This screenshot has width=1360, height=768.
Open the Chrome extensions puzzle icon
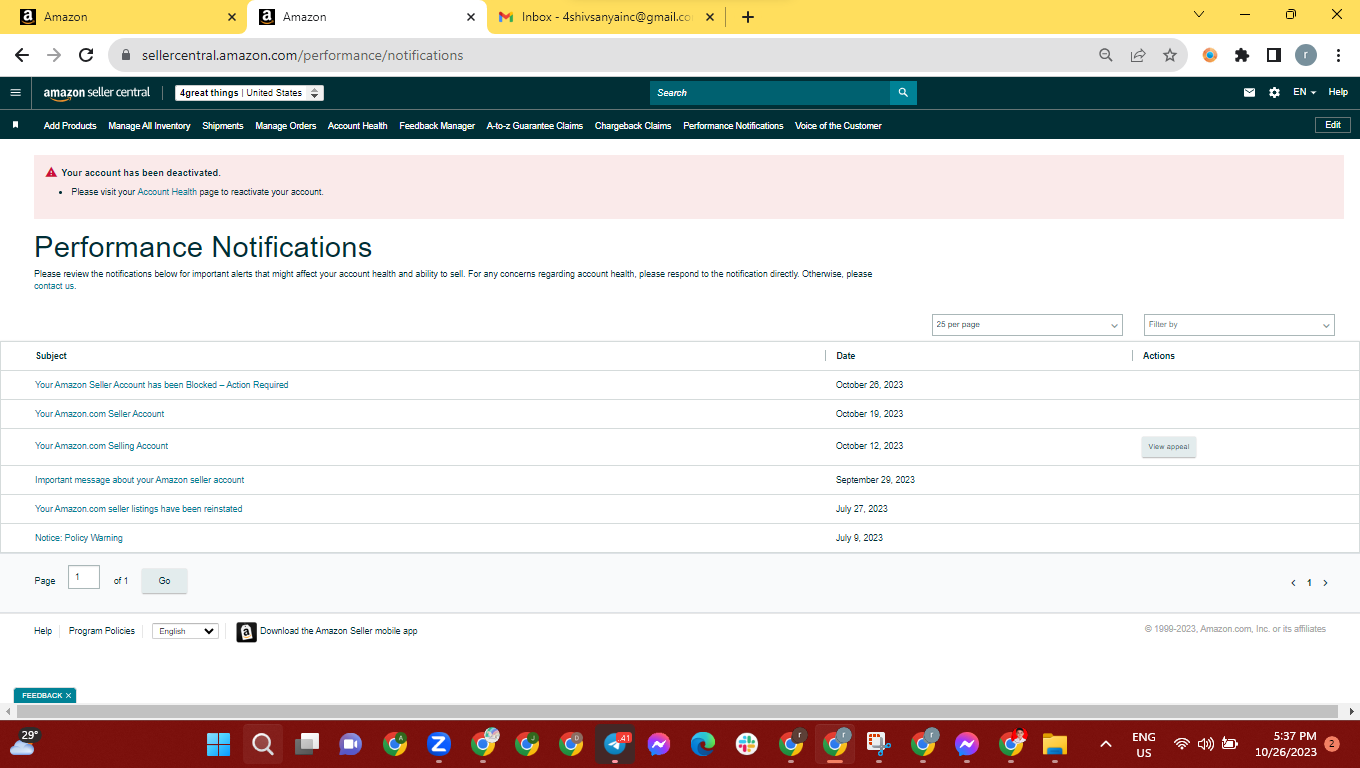point(1242,55)
